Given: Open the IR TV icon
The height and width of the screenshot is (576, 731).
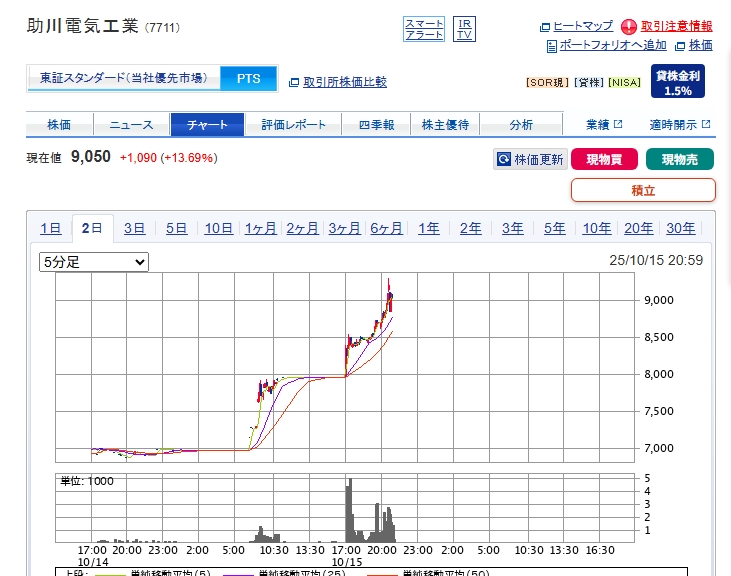Looking at the screenshot, I should click(464, 29).
